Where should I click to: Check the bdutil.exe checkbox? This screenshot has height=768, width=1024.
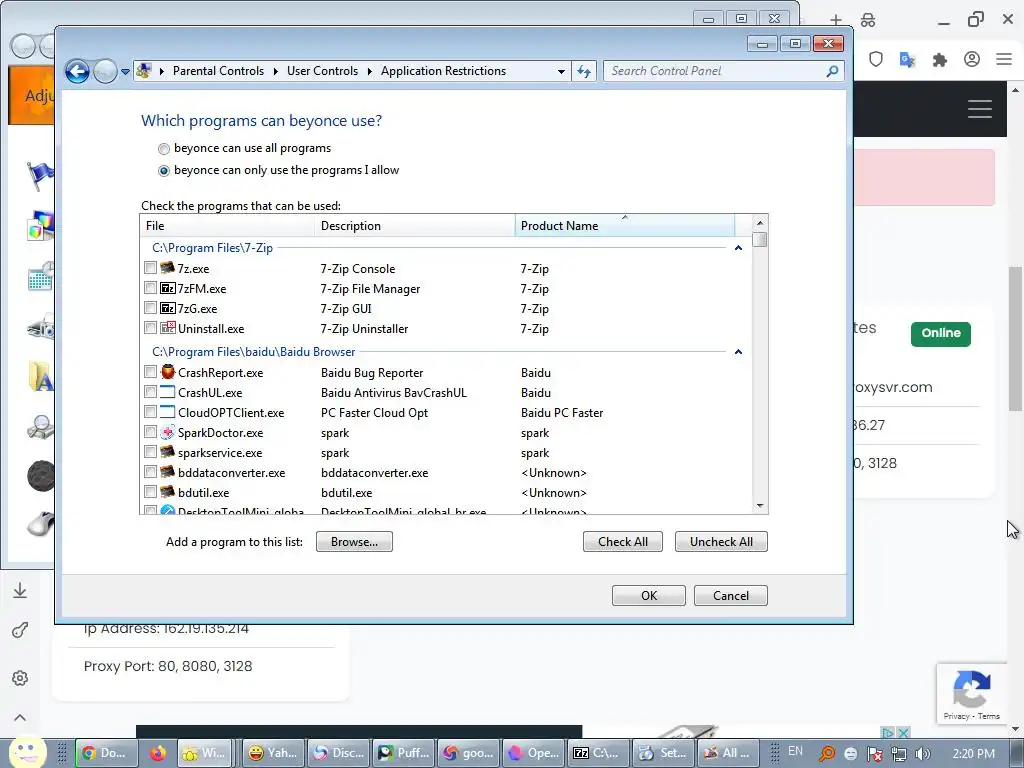point(150,492)
